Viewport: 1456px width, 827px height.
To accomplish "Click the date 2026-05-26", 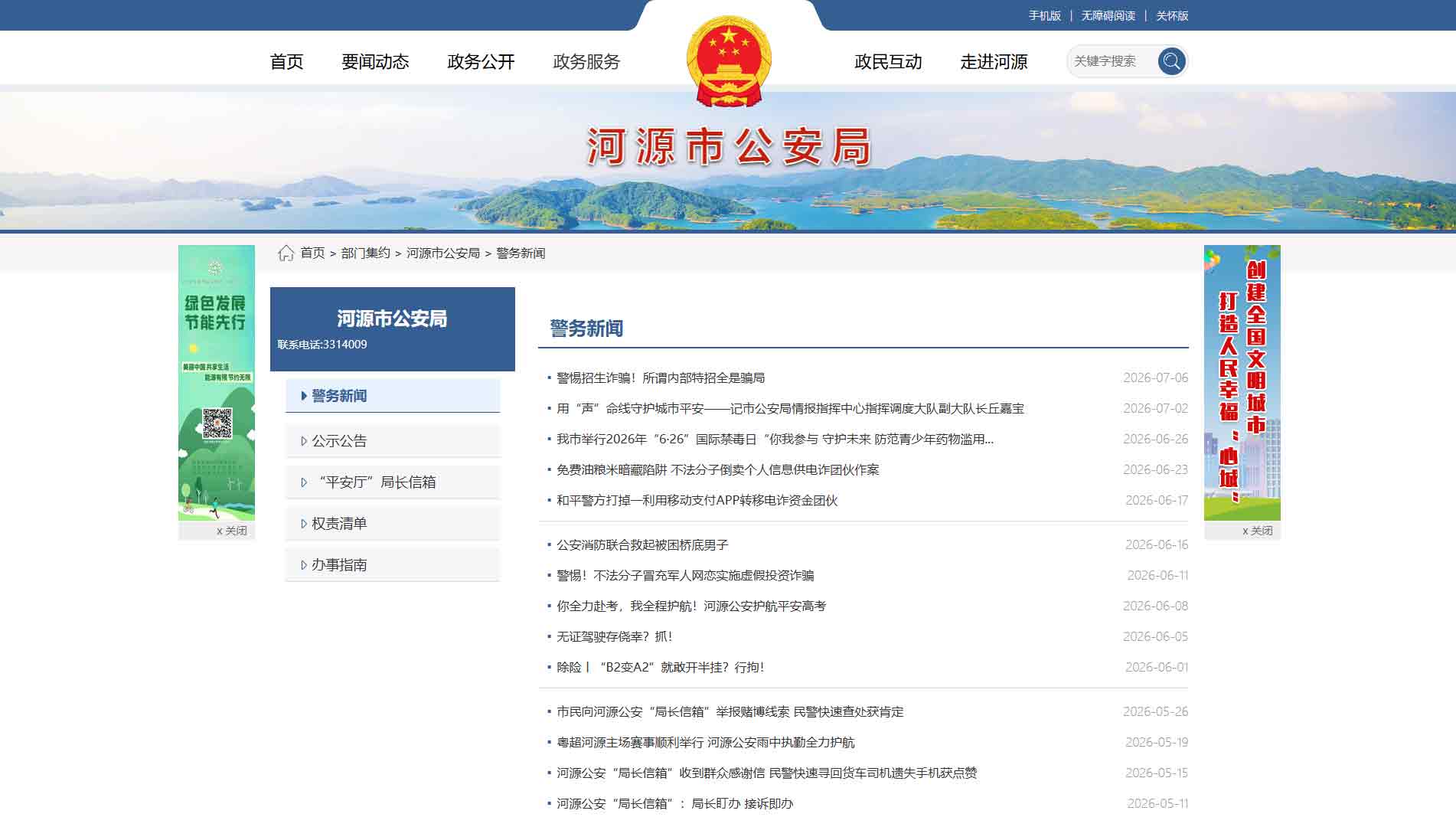I will point(1155,712).
